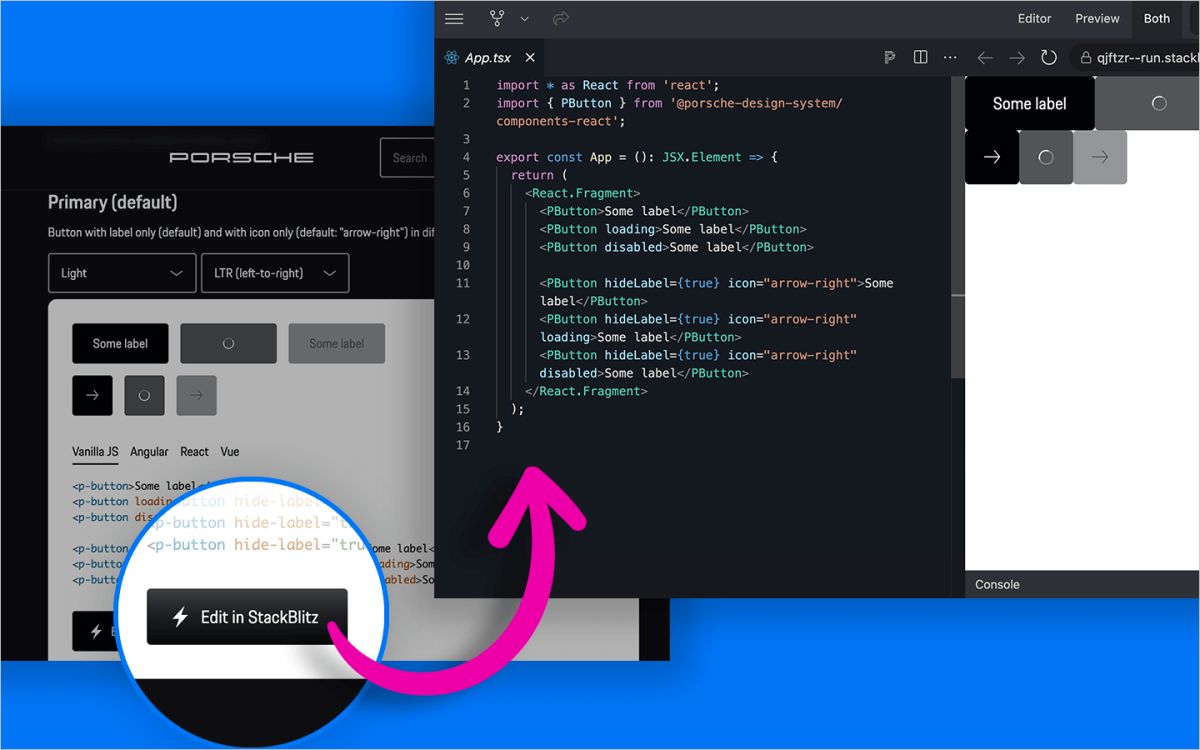Click the Search field on Porsche docs page
Screen dimensions: 1200x750
pyautogui.click(x=408, y=157)
